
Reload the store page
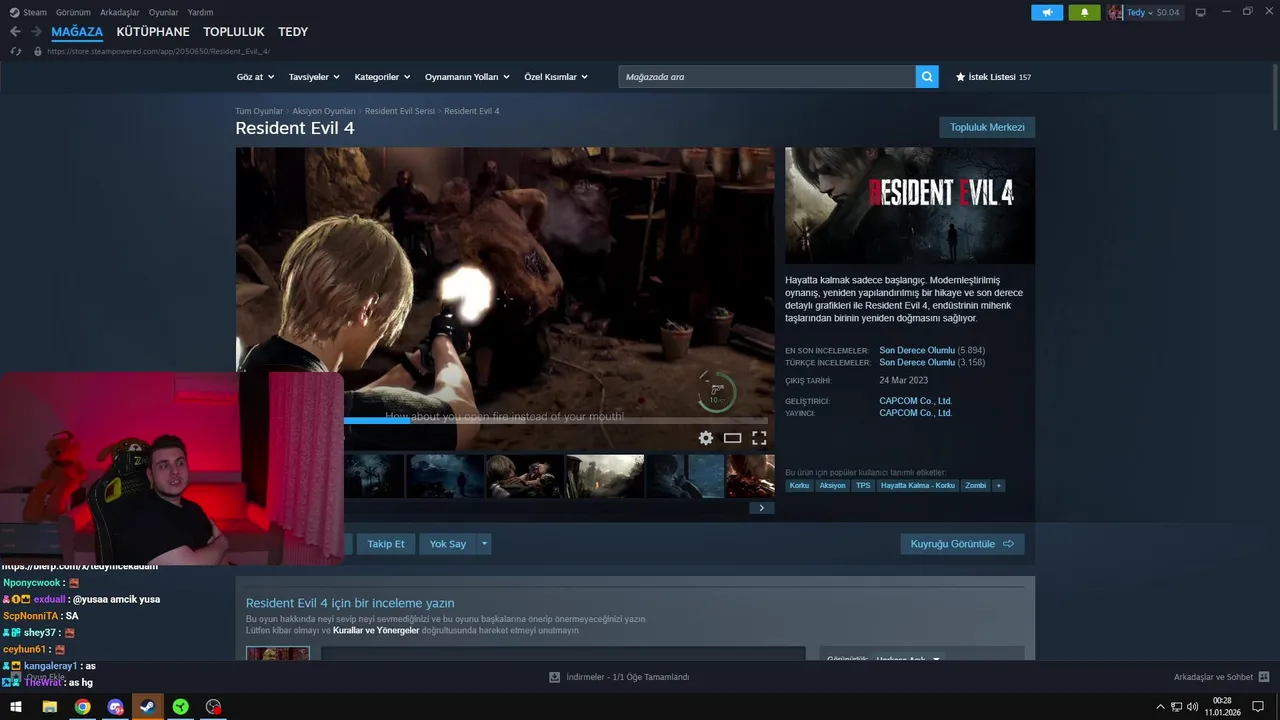[16, 51]
